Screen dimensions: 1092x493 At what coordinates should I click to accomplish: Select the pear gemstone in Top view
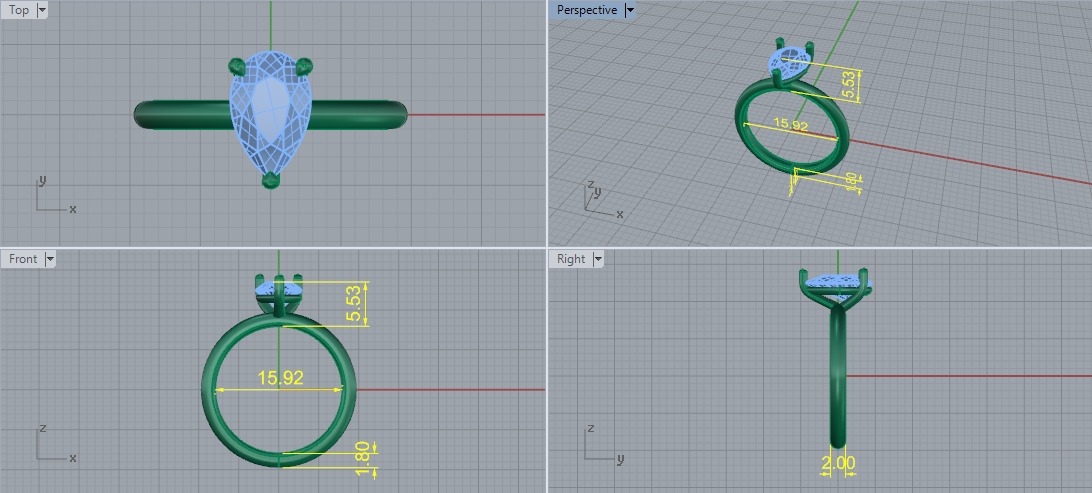coord(270,113)
